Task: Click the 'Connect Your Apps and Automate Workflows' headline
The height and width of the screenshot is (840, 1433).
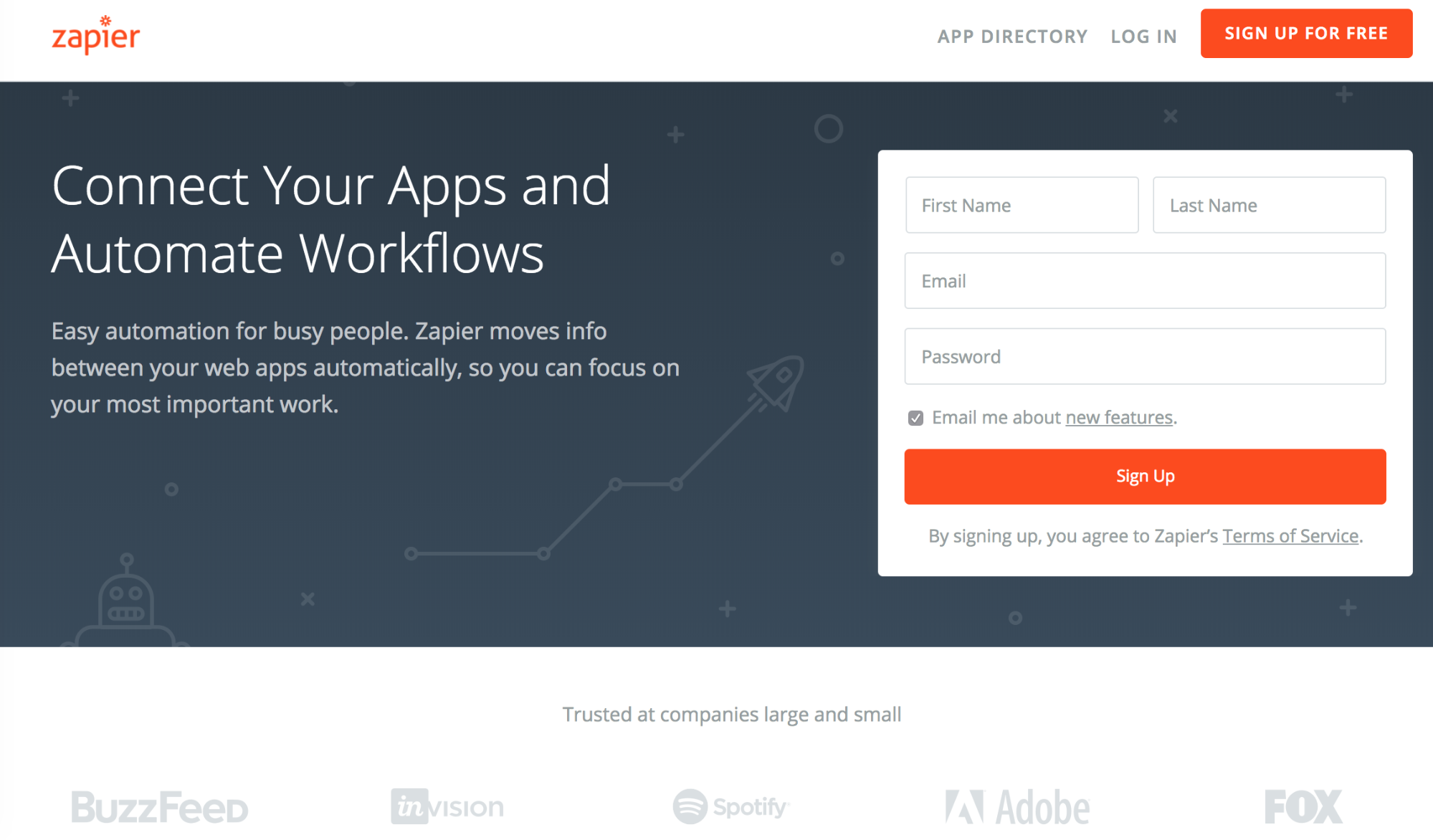Action: (330, 219)
